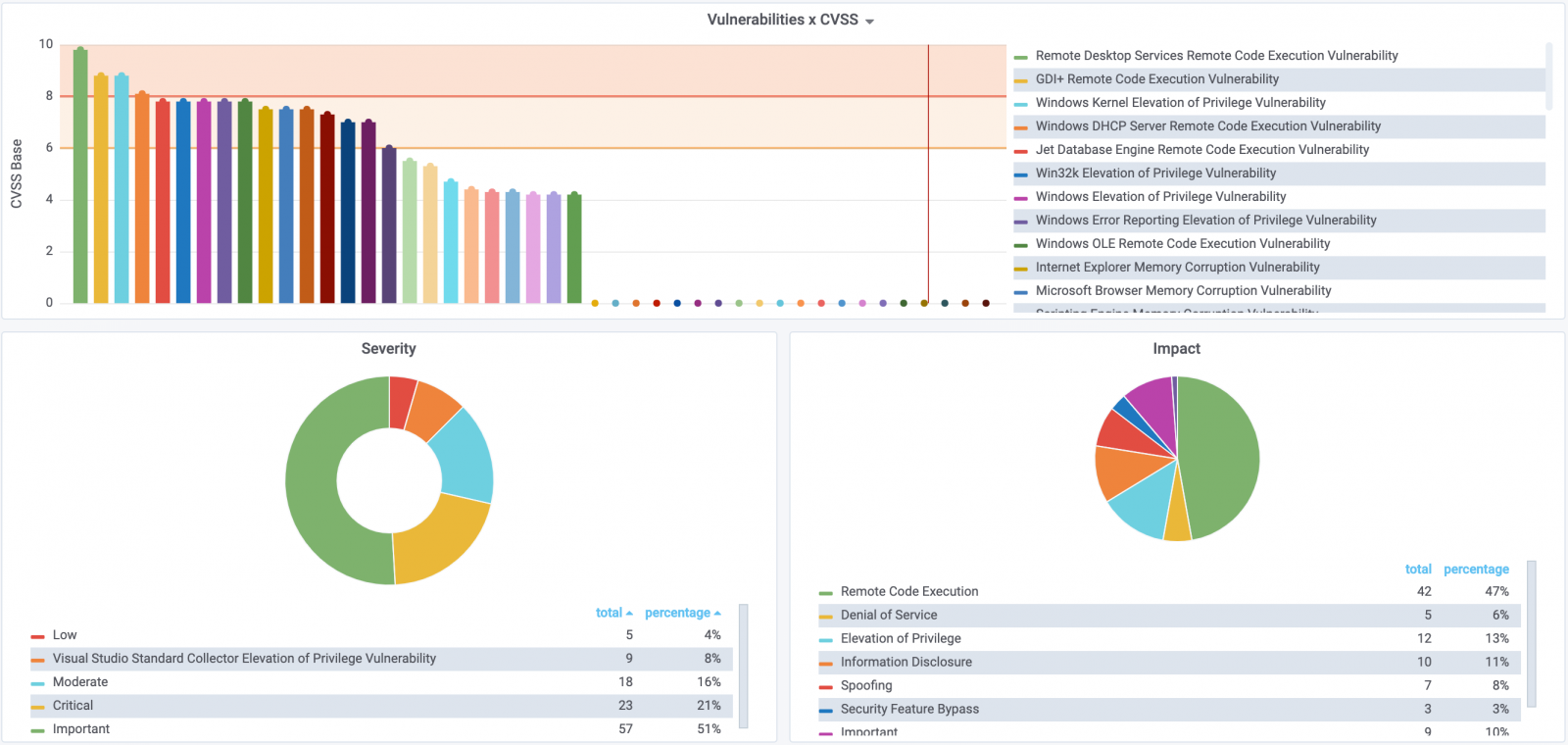Click the caret arrow beside Vulnerabilities x CVSS
1568x745 pixels.
pos(869,22)
